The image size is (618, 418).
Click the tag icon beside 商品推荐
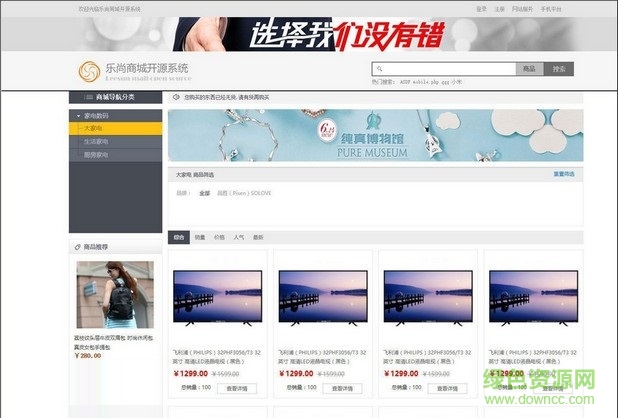[x=78, y=246]
